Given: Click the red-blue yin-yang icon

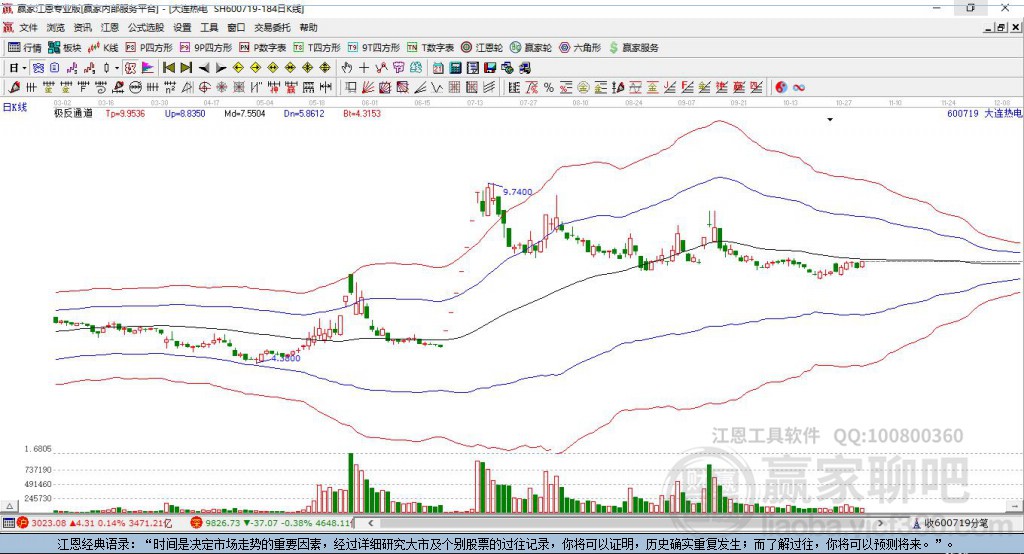Looking at the screenshot, I should coord(781,88).
